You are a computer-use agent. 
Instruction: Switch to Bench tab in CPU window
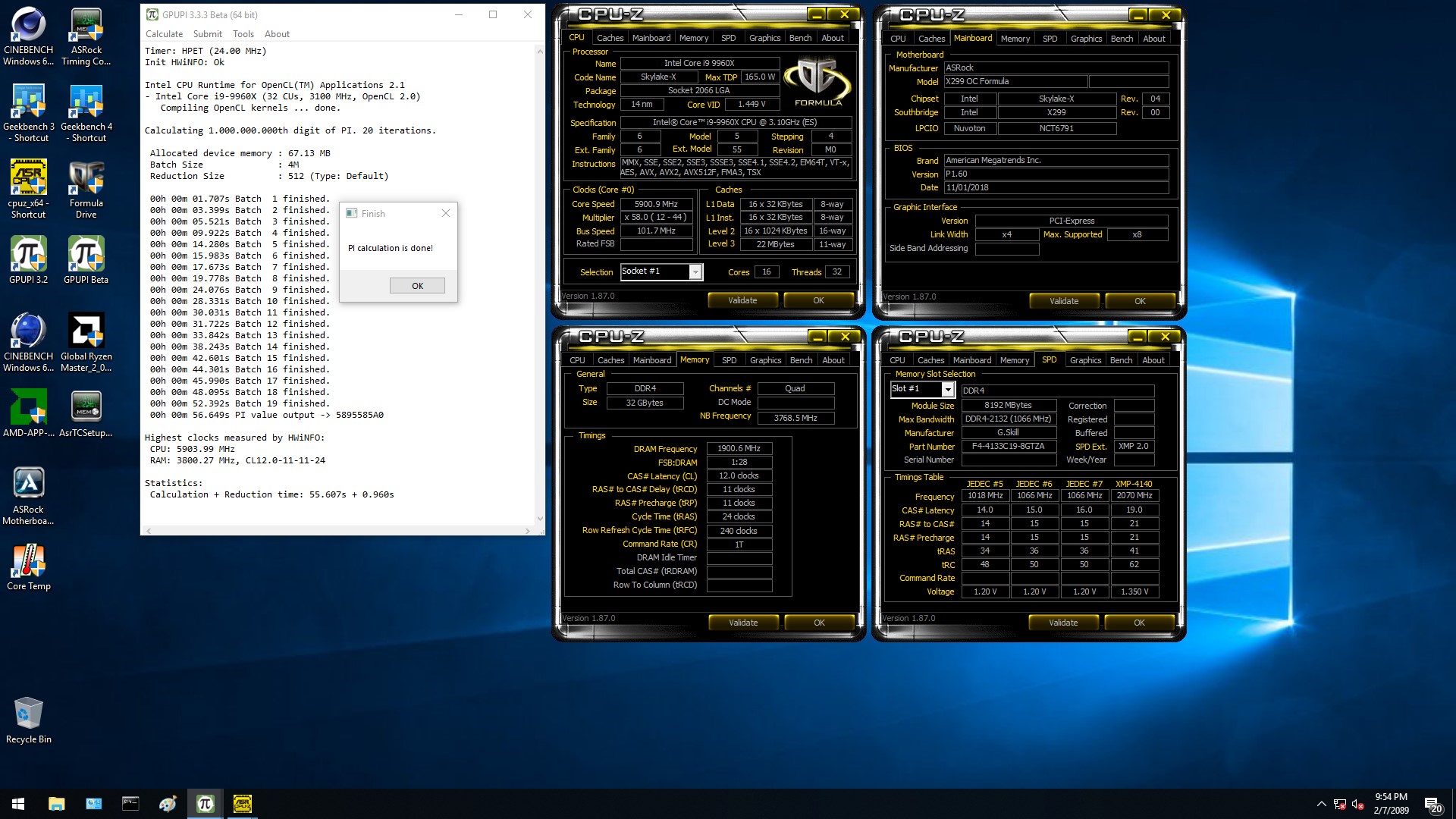[x=800, y=38]
